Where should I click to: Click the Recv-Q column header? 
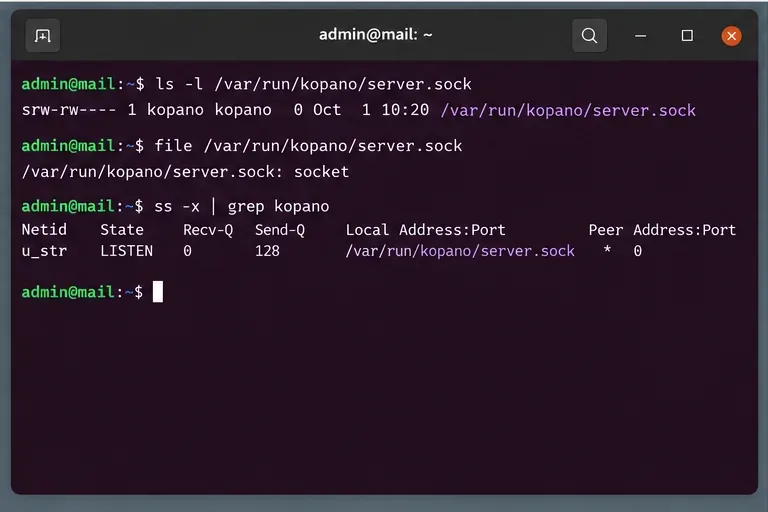click(x=208, y=230)
